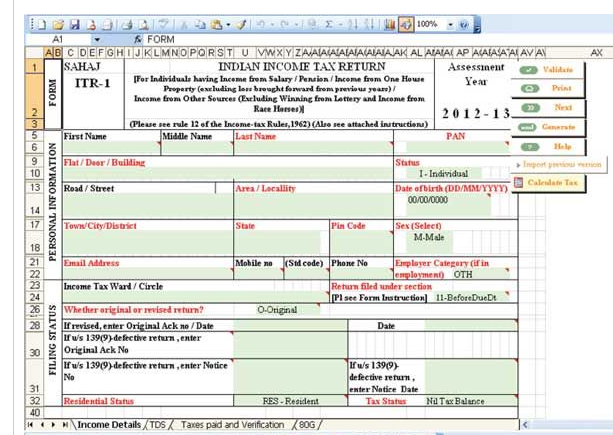Click the Zoom box showing 100%
Image resolution: width=613 pixels, height=435 pixels.
tap(430, 24)
